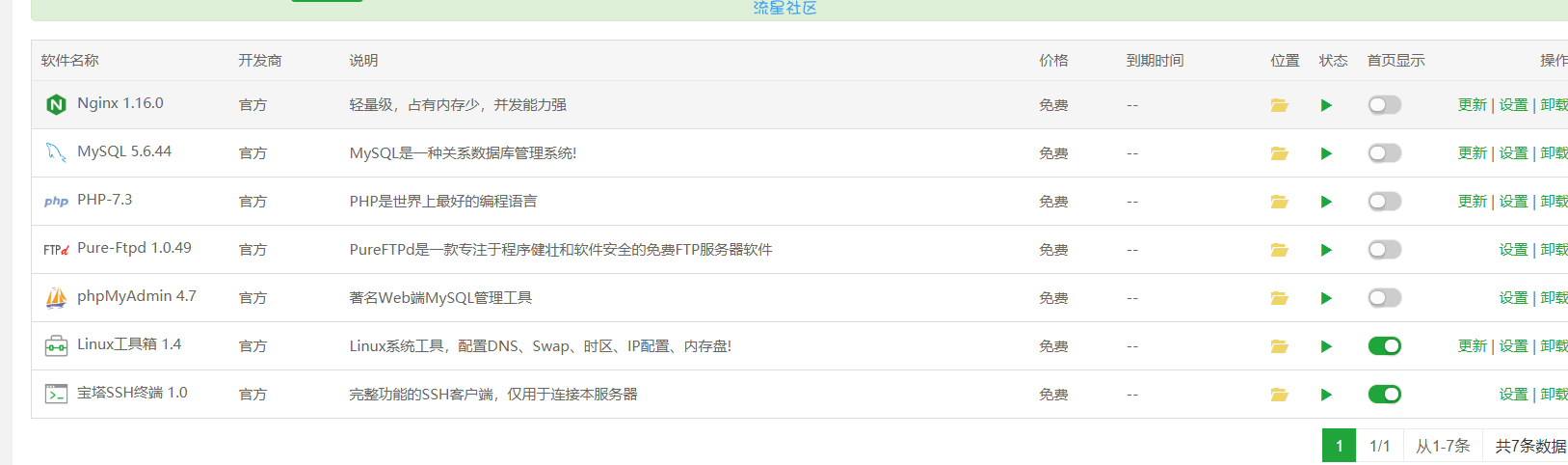Open the Nginx install folder icon
1568x465 pixels.
coord(1279,105)
